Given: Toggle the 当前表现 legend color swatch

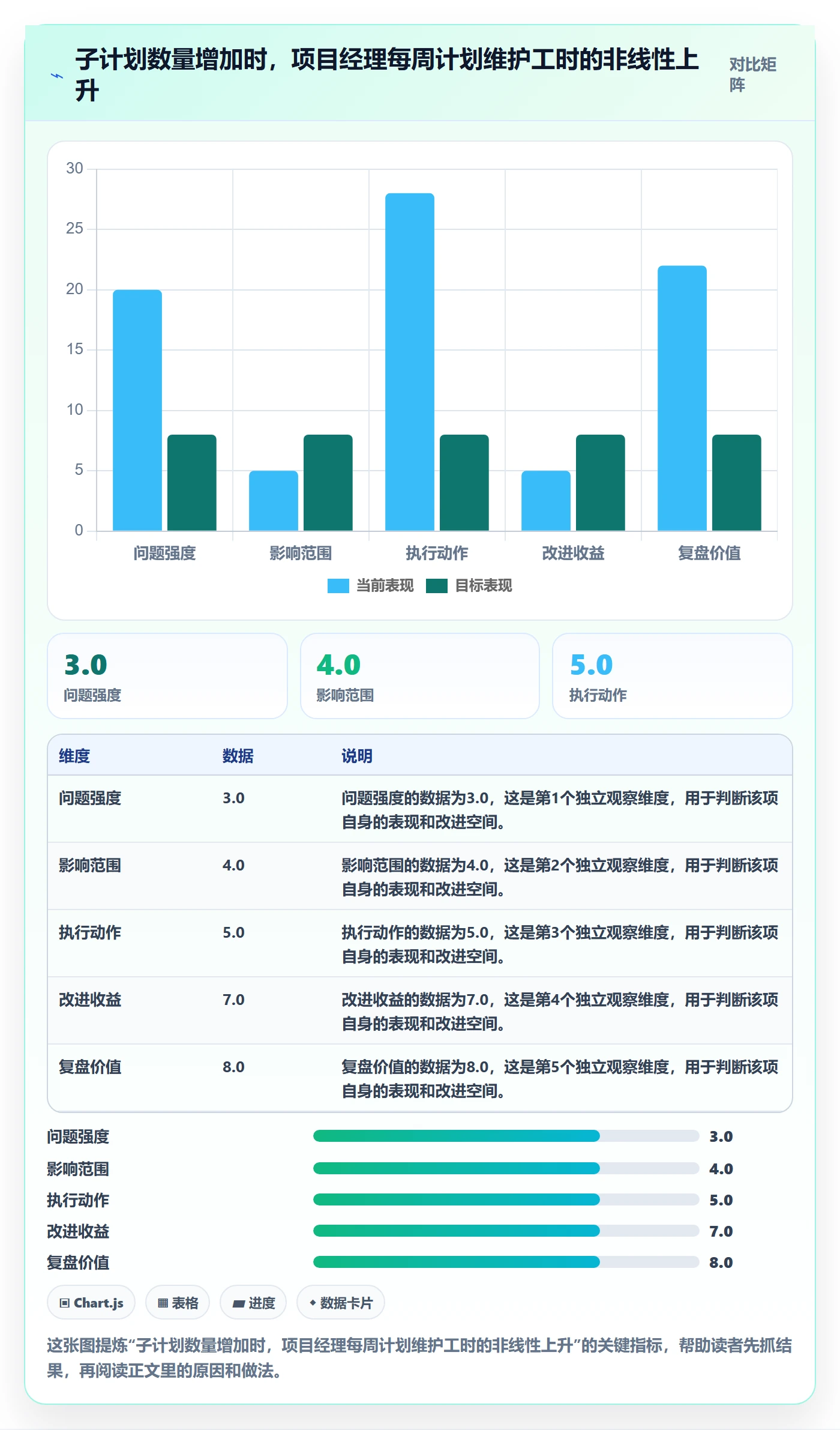Looking at the screenshot, I should click(x=338, y=586).
